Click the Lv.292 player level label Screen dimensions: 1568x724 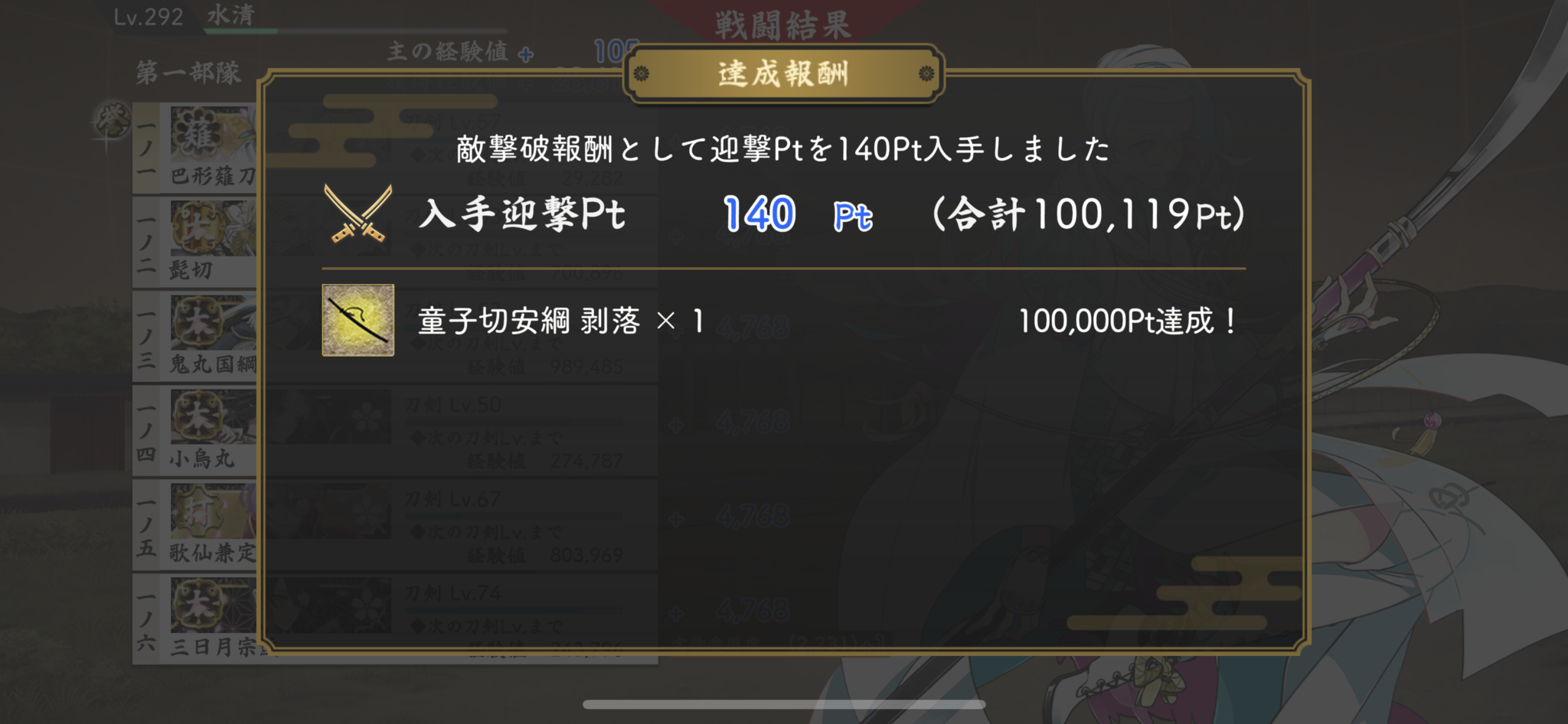149,17
